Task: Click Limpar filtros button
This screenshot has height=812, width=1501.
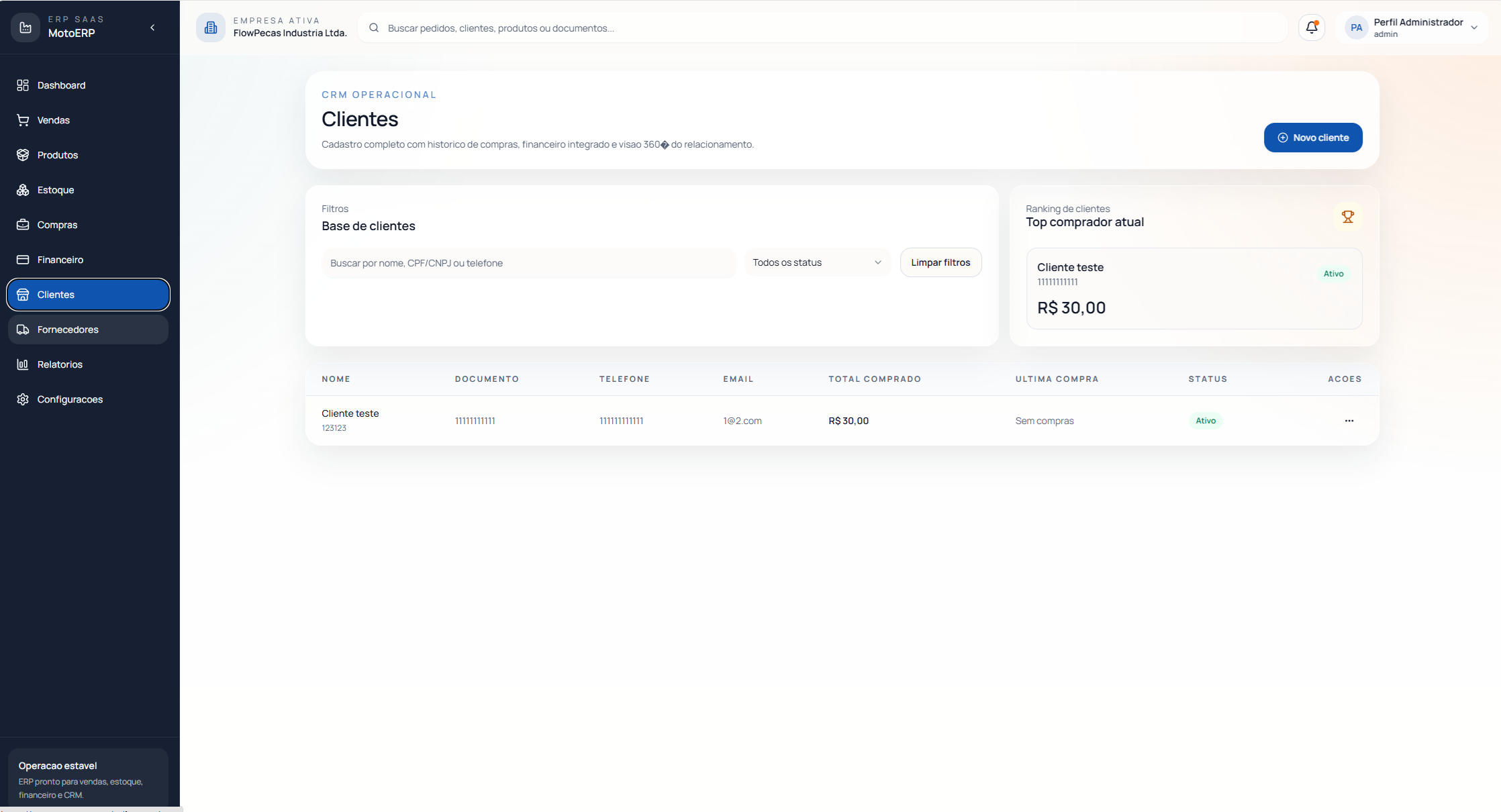Action: (x=940, y=262)
